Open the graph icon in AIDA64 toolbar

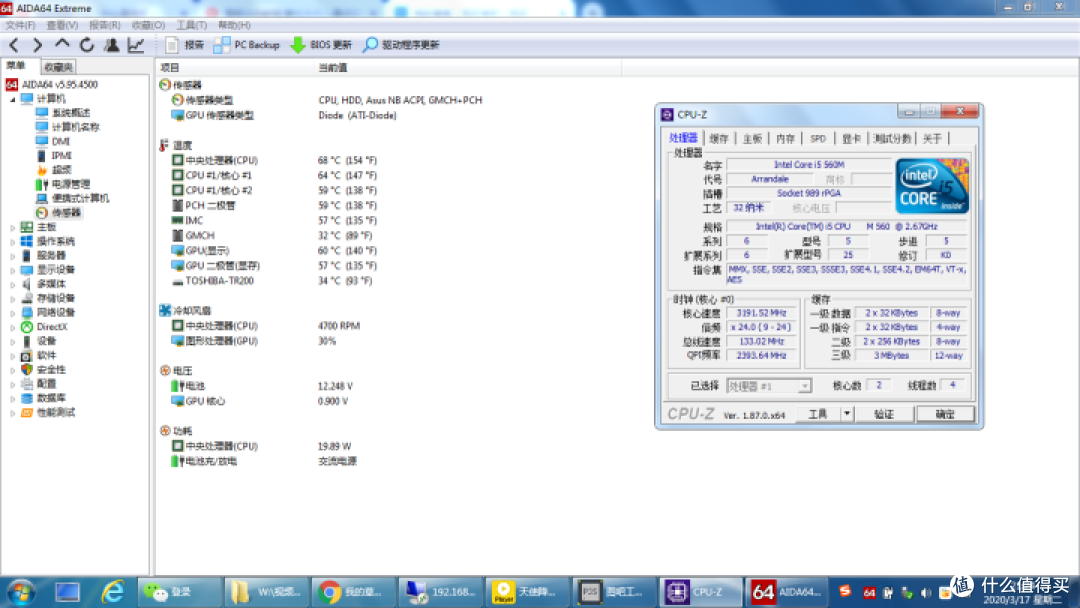pos(136,45)
